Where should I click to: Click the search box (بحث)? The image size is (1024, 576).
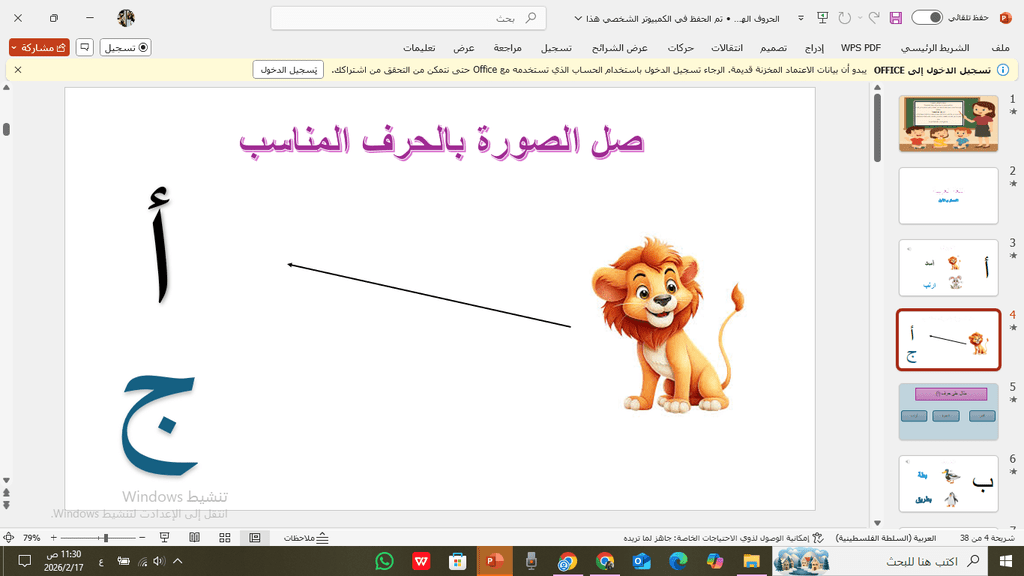click(x=408, y=18)
